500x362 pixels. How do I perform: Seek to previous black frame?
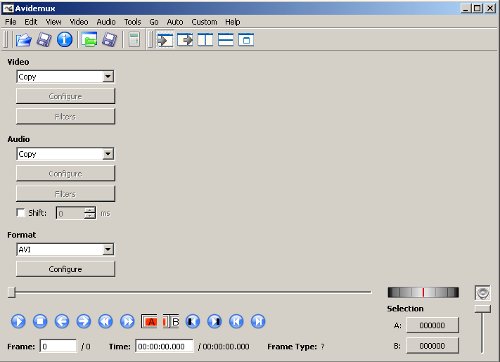(x=193, y=321)
